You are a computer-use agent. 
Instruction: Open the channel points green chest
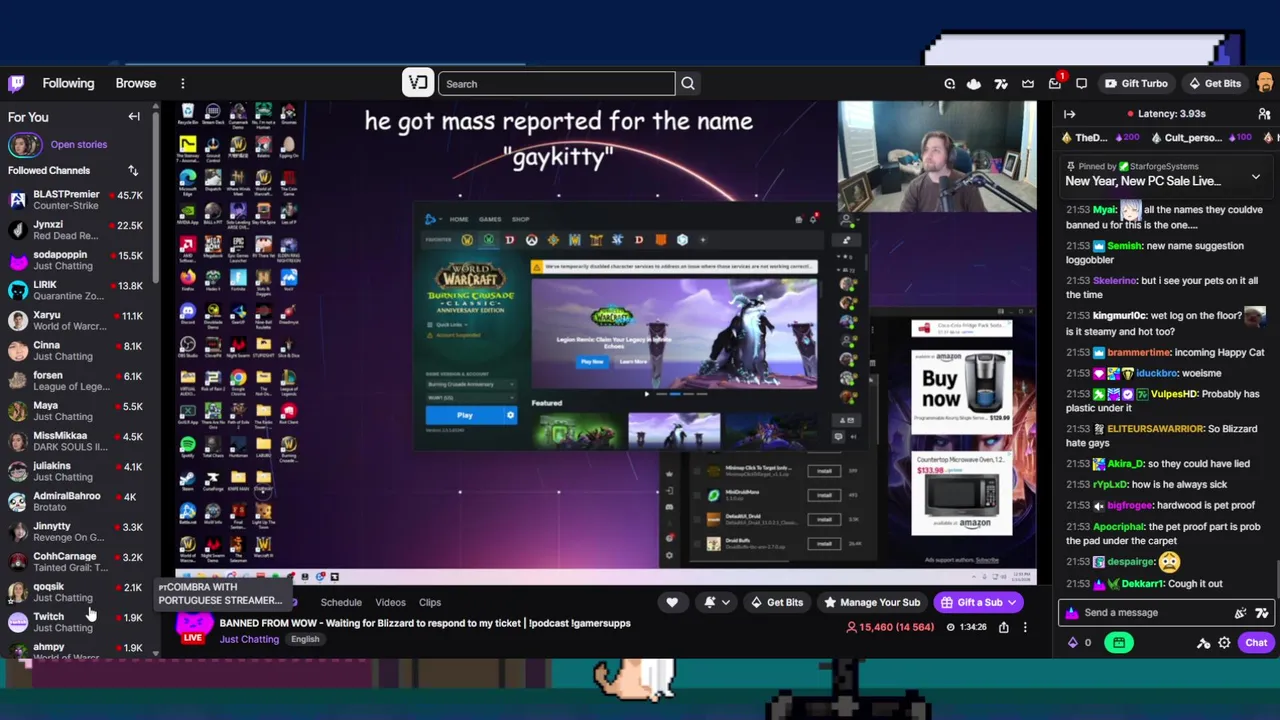[1119, 643]
